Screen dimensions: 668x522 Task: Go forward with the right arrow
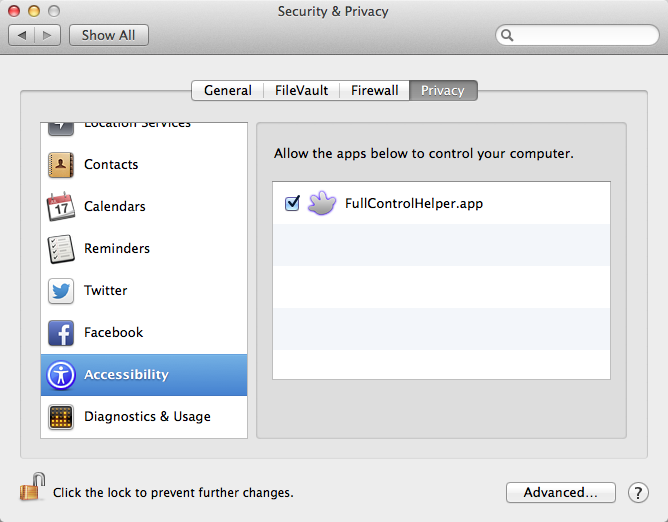[47, 35]
